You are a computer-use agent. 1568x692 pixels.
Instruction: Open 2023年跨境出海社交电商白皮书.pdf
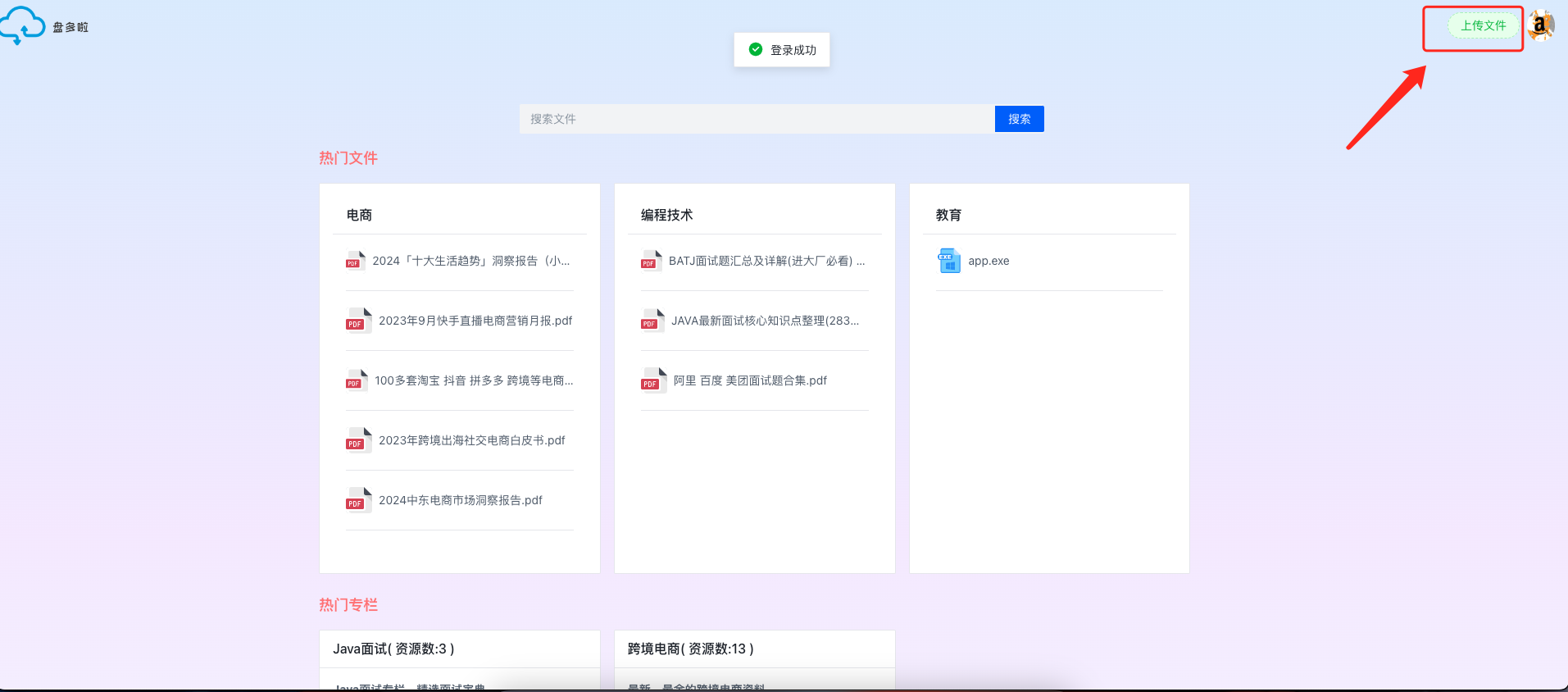pos(472,440)
